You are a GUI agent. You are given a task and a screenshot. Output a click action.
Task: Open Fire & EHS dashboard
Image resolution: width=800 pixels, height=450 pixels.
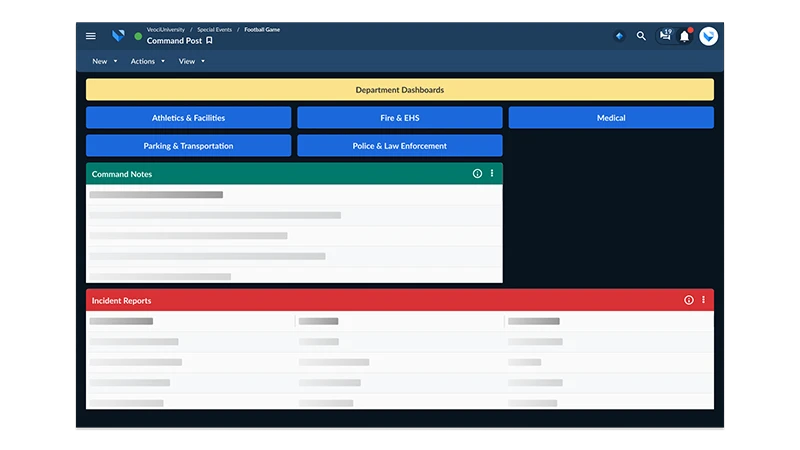click(399, 118)
